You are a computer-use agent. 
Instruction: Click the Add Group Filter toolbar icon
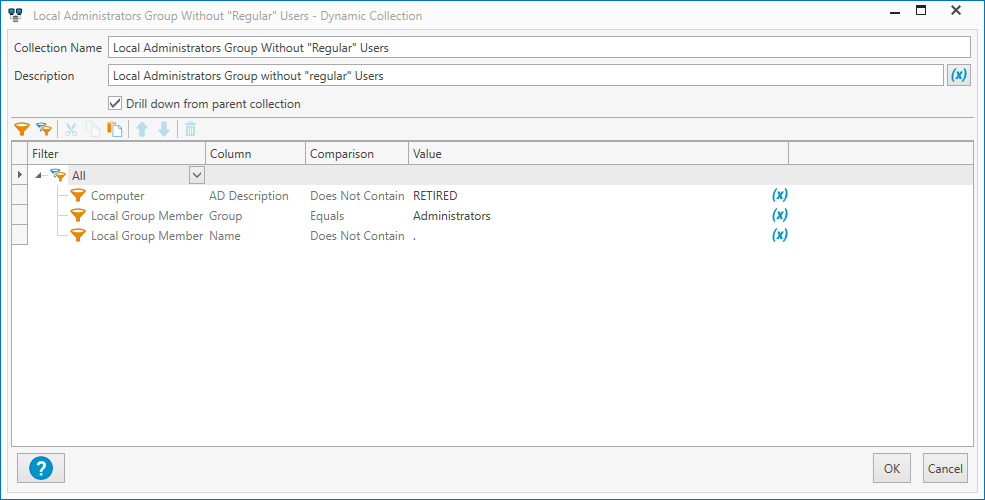click(44, 129)
